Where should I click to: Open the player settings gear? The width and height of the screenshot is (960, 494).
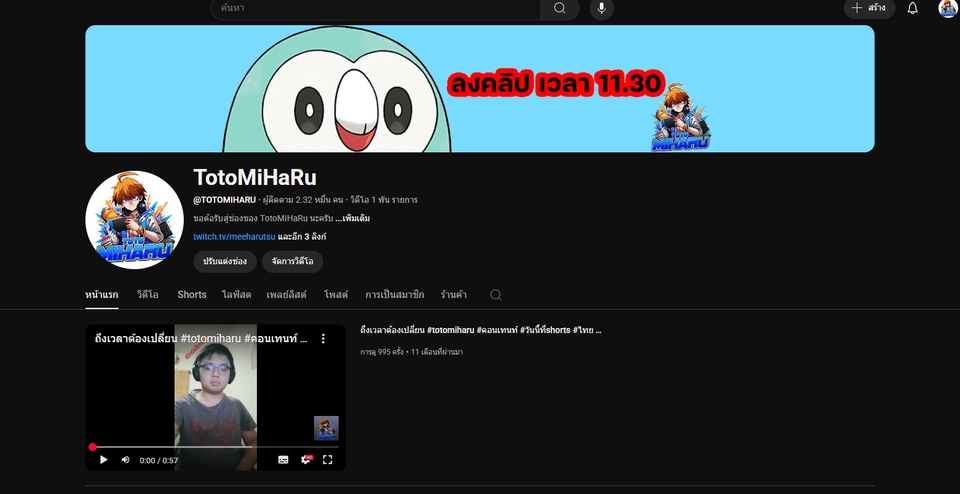tap(306, 460)
